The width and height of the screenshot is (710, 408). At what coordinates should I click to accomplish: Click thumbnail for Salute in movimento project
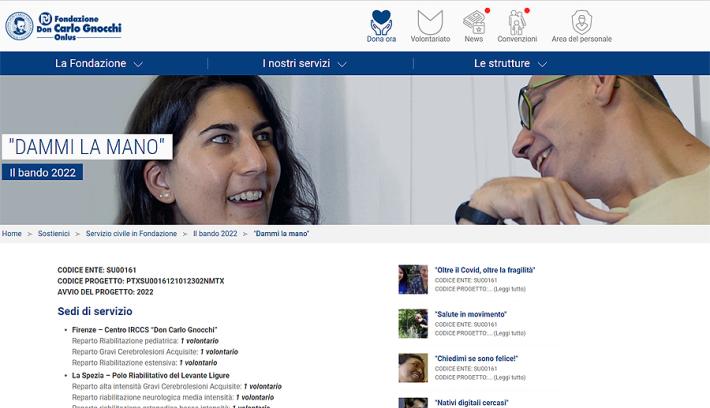coord(413,323)
